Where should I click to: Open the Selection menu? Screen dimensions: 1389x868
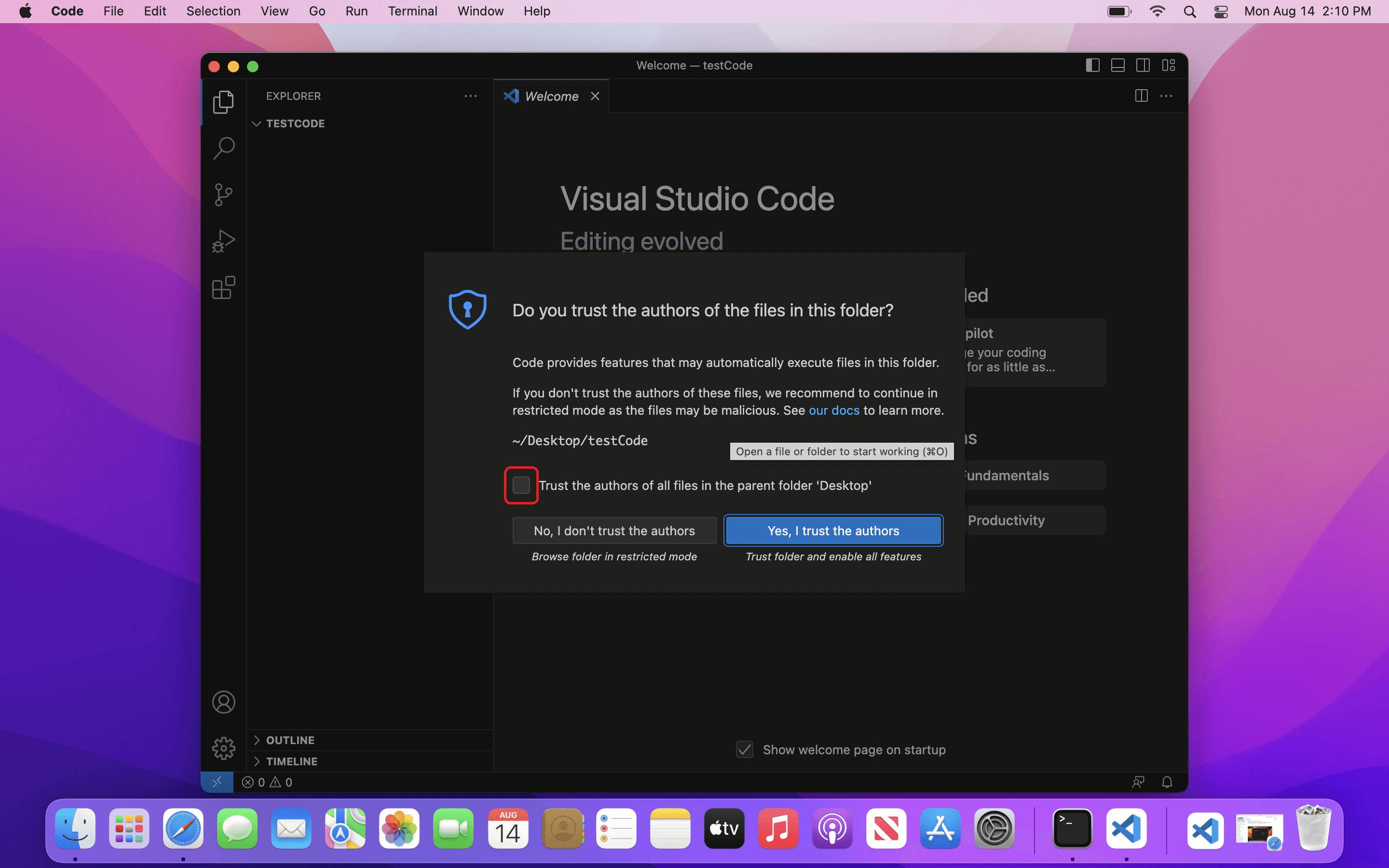pyautogui.click(x=213, y=11)
